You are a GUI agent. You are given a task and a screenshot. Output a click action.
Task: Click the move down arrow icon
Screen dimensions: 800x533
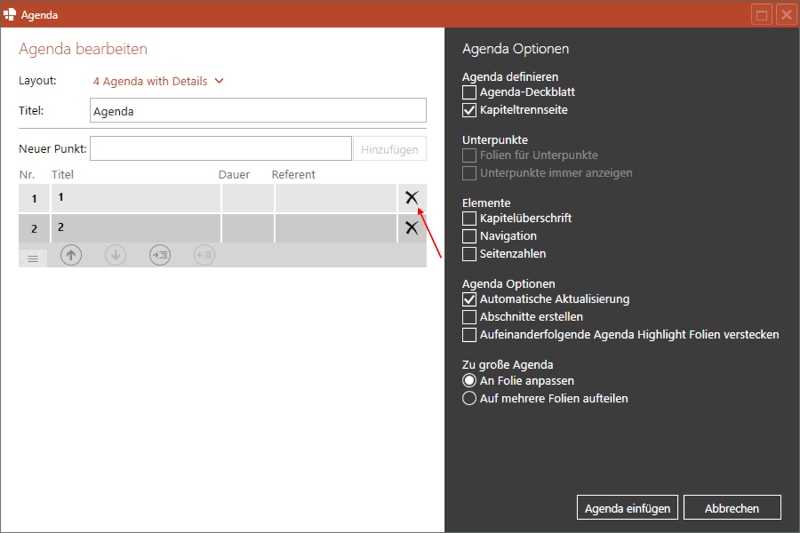pos(115,255)
